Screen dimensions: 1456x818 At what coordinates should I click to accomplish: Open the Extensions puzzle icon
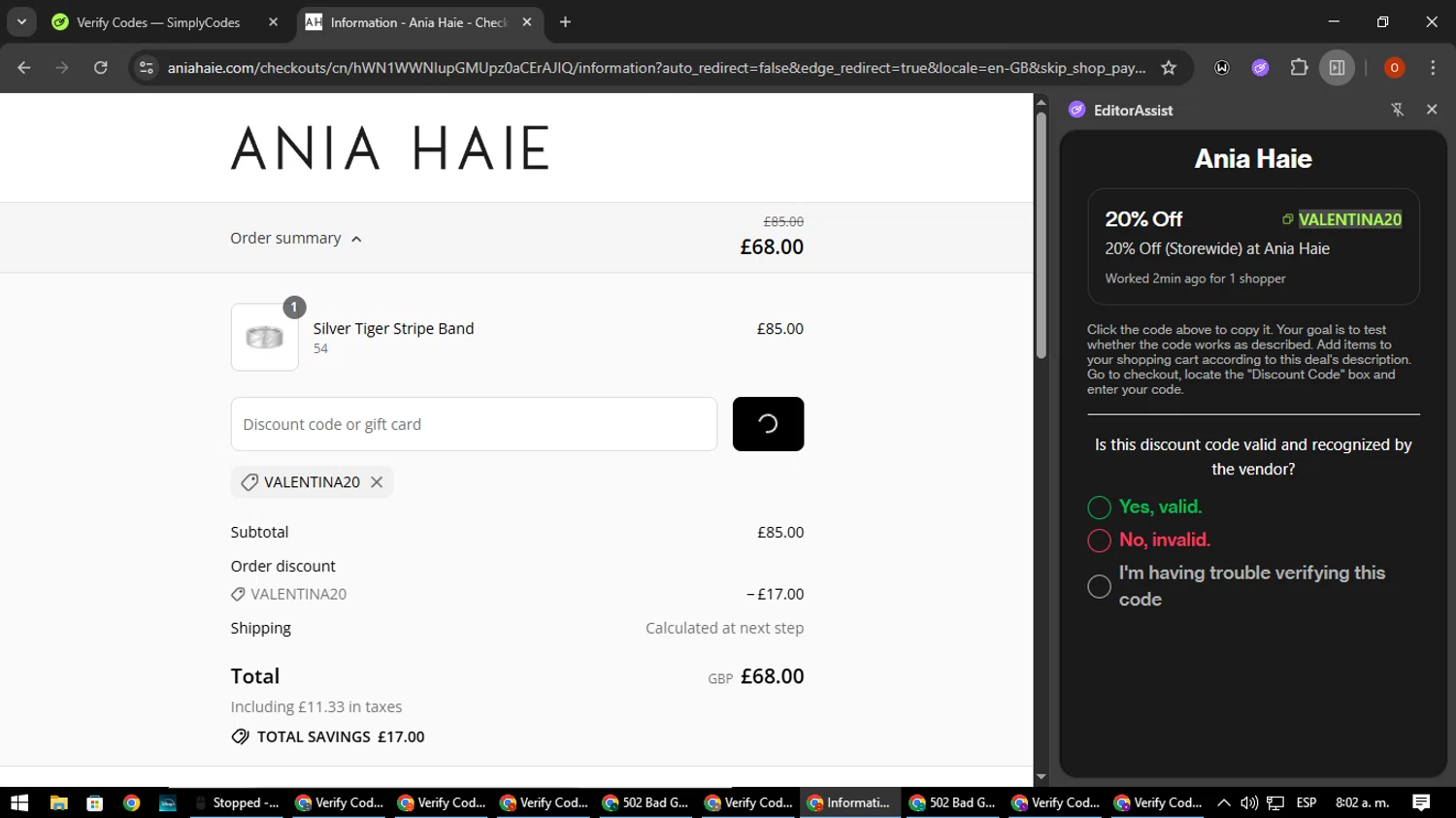(1299, 68)
